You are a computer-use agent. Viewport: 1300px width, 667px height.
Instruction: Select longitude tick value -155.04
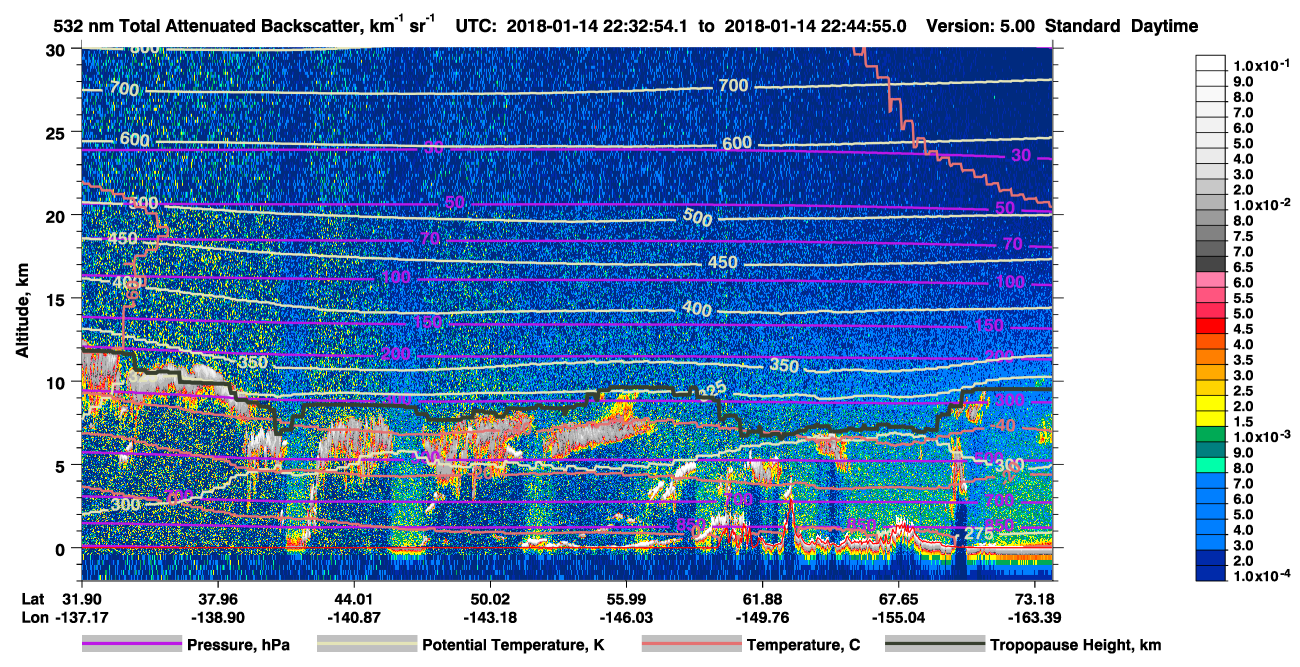click(898, 617)
